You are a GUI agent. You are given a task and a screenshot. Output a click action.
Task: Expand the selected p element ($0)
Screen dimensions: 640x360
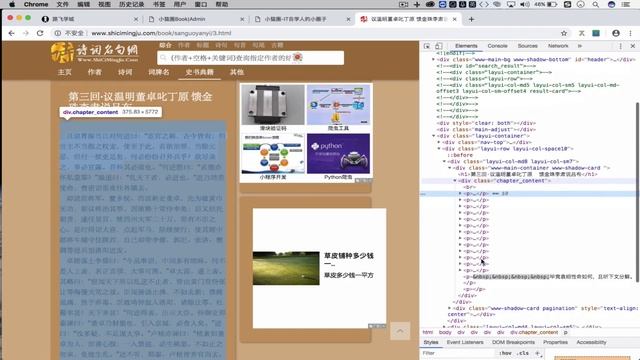460,193
